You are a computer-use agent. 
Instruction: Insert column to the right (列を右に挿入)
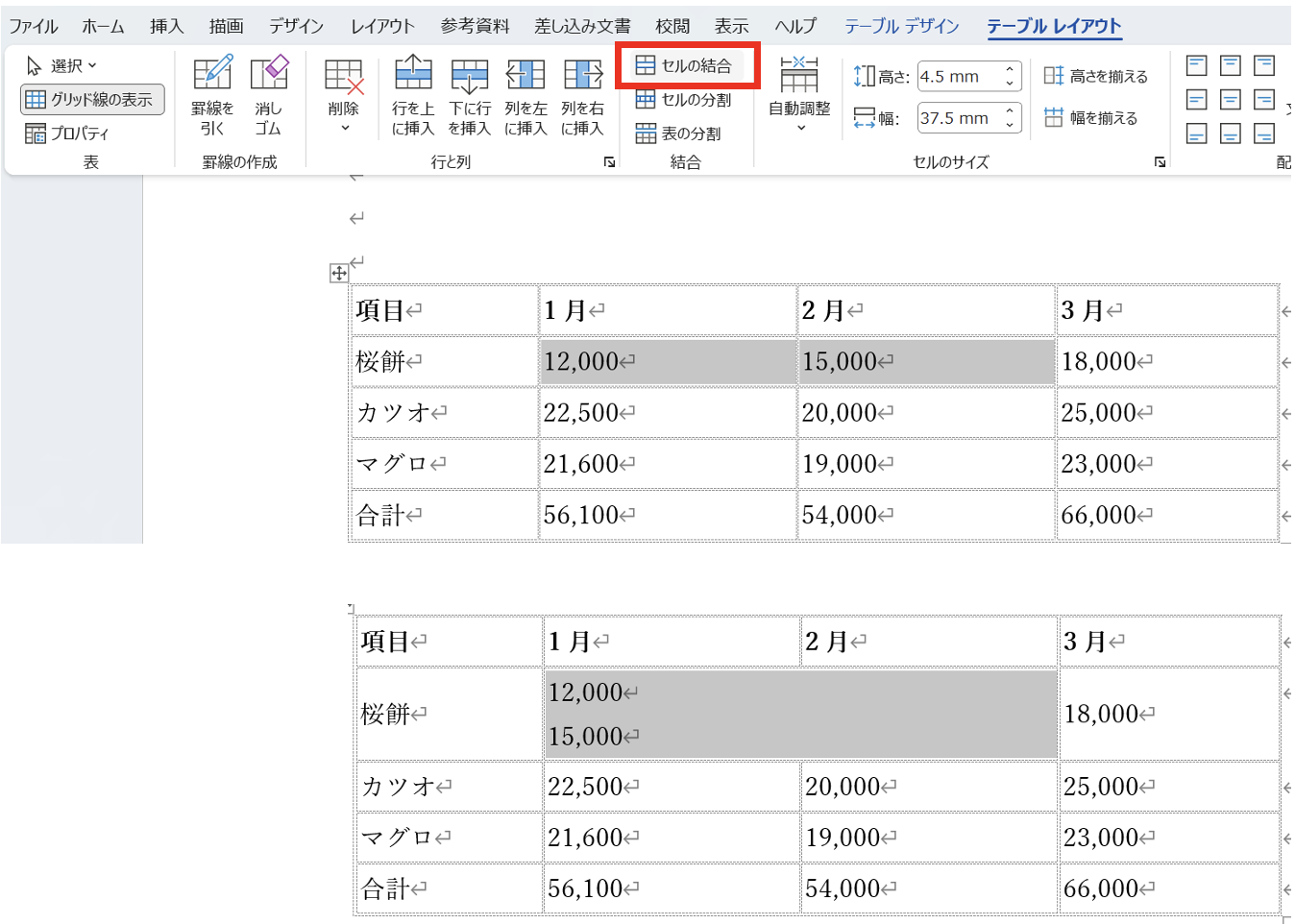(582, 94)
